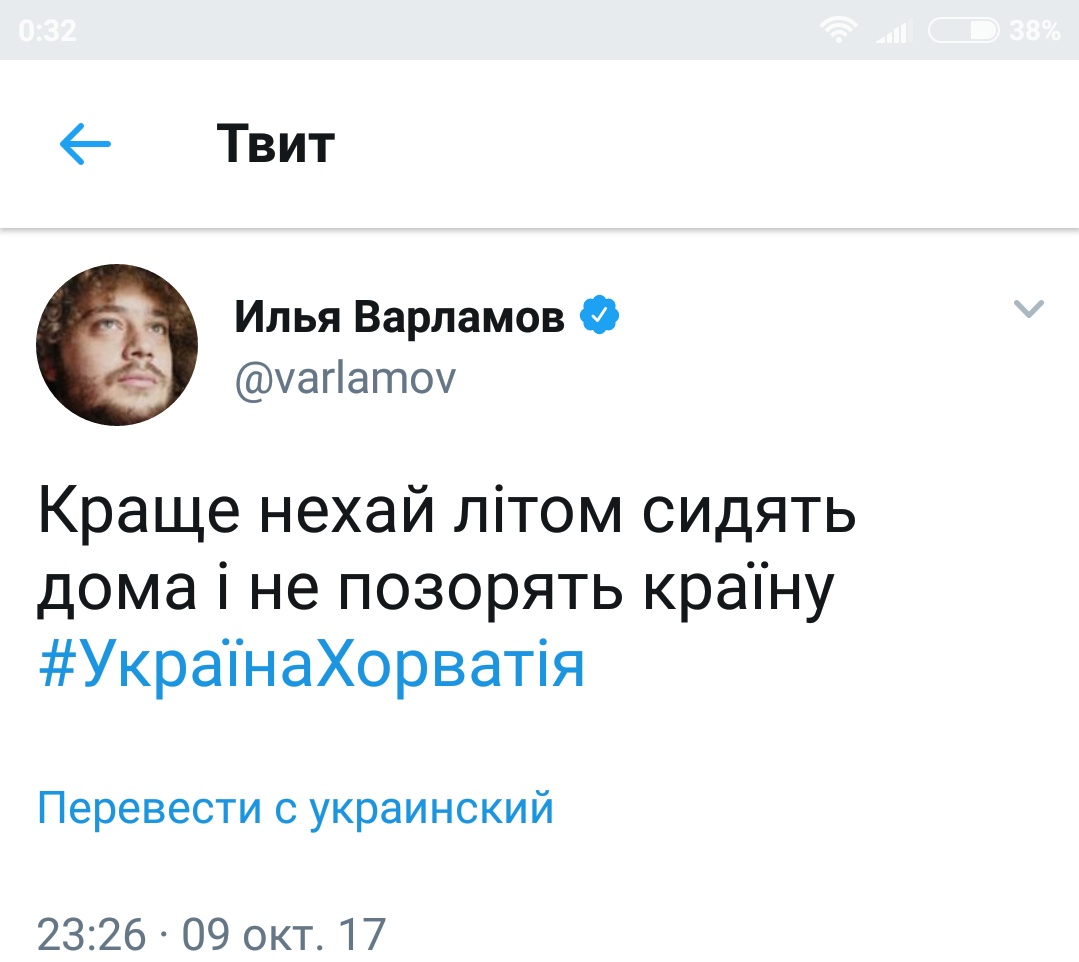Tap the 0:32 status bar clock
Viewport: 1079px width, 962px height.
coord(48,31)
